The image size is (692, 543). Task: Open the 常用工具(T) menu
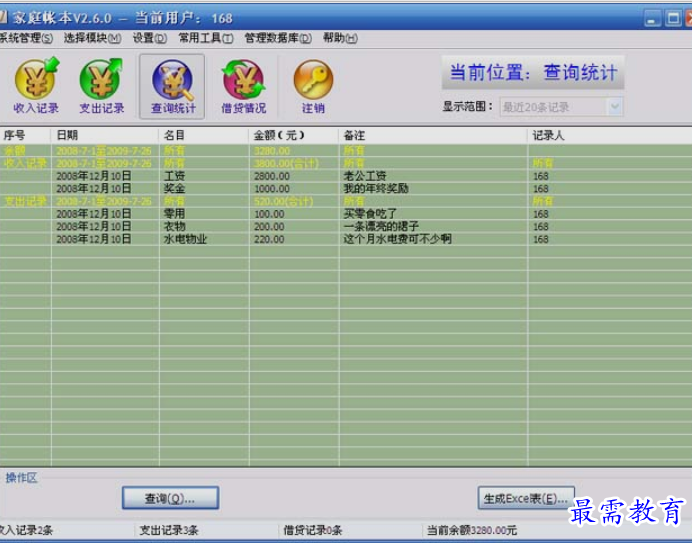206,38
